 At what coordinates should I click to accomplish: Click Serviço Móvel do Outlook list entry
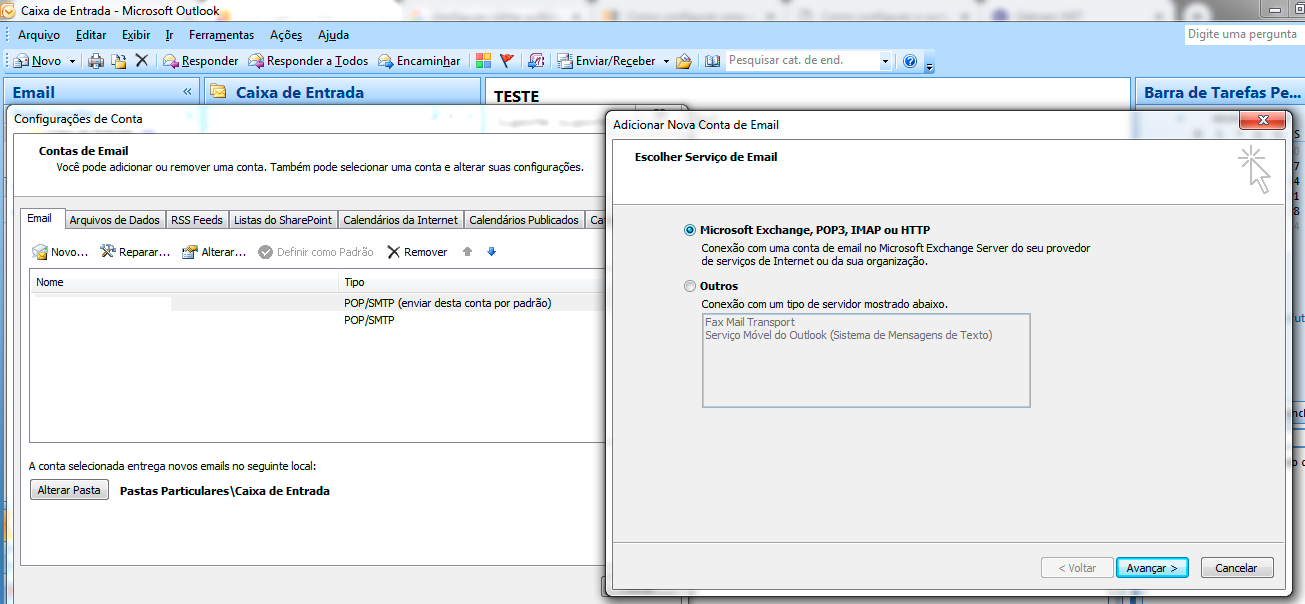pyautogui.click(x=849, y=335)
